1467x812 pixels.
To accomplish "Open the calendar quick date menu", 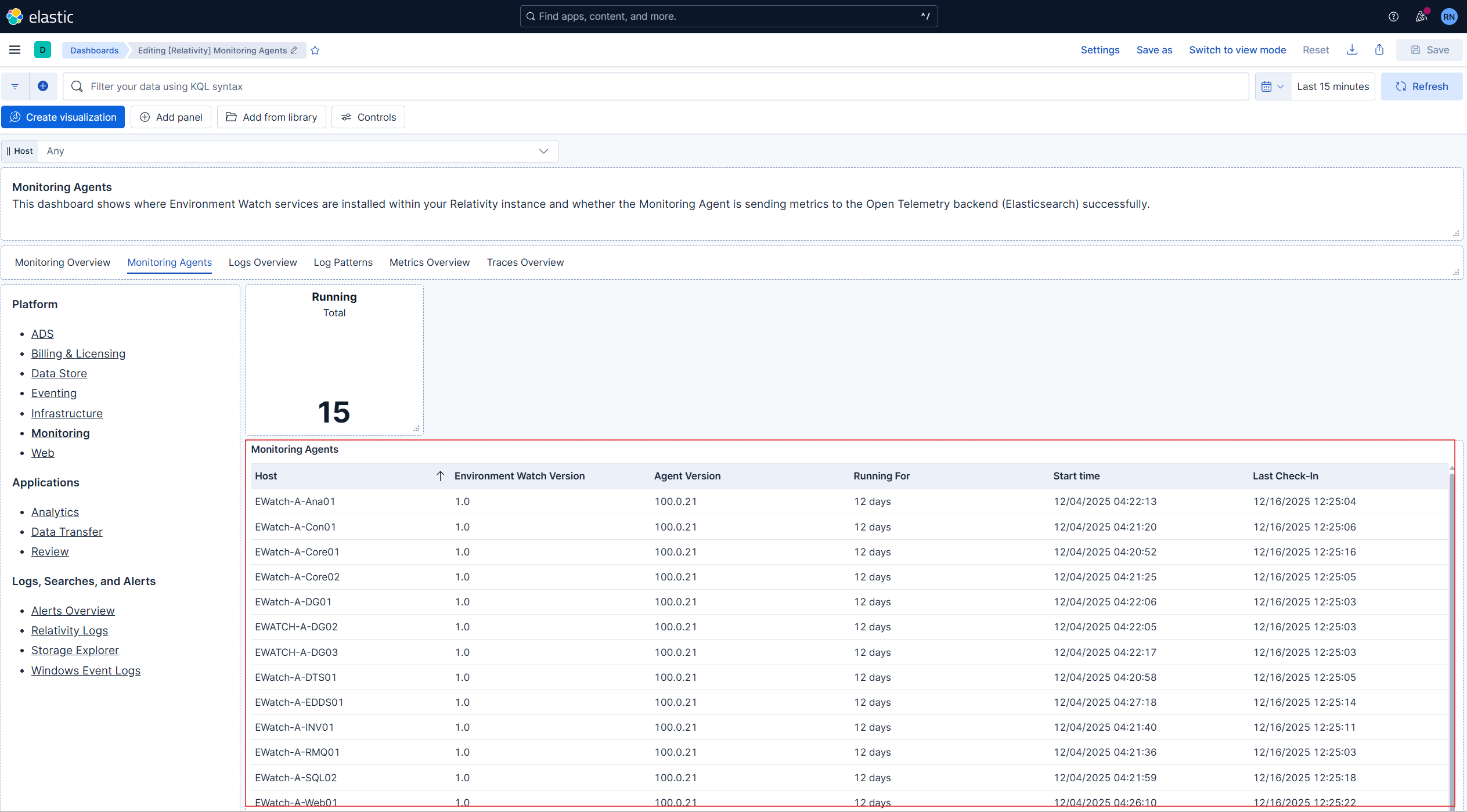I will [x=1273, y=86].
